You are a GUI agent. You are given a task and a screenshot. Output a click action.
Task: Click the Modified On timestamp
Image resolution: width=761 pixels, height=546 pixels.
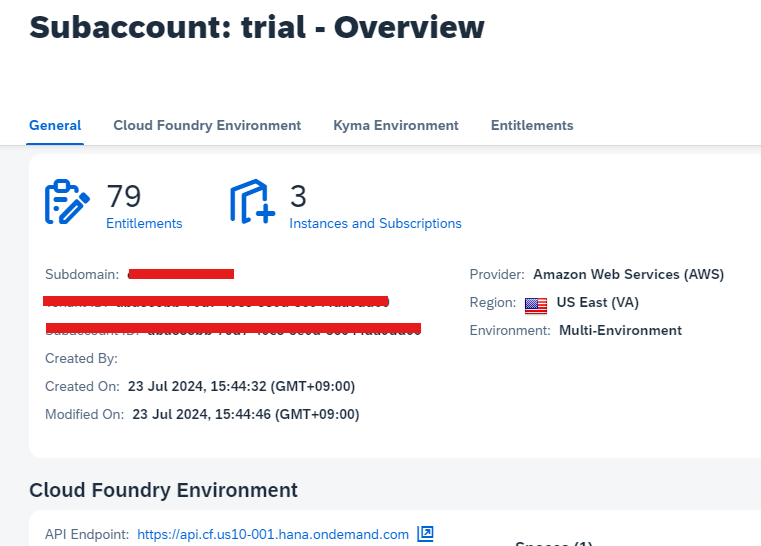pyautogui.click(x=245, y=414)
